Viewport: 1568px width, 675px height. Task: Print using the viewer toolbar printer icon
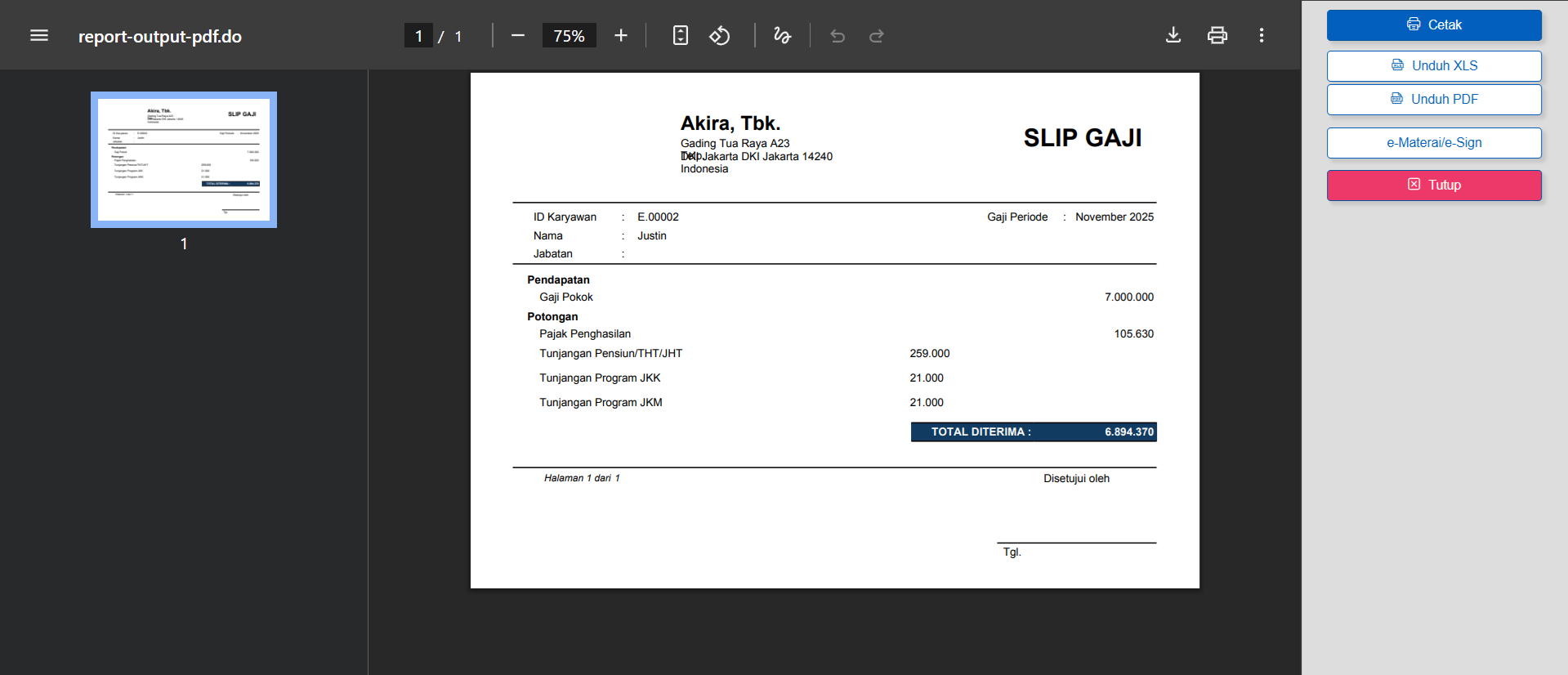[x=1217, y=36]
